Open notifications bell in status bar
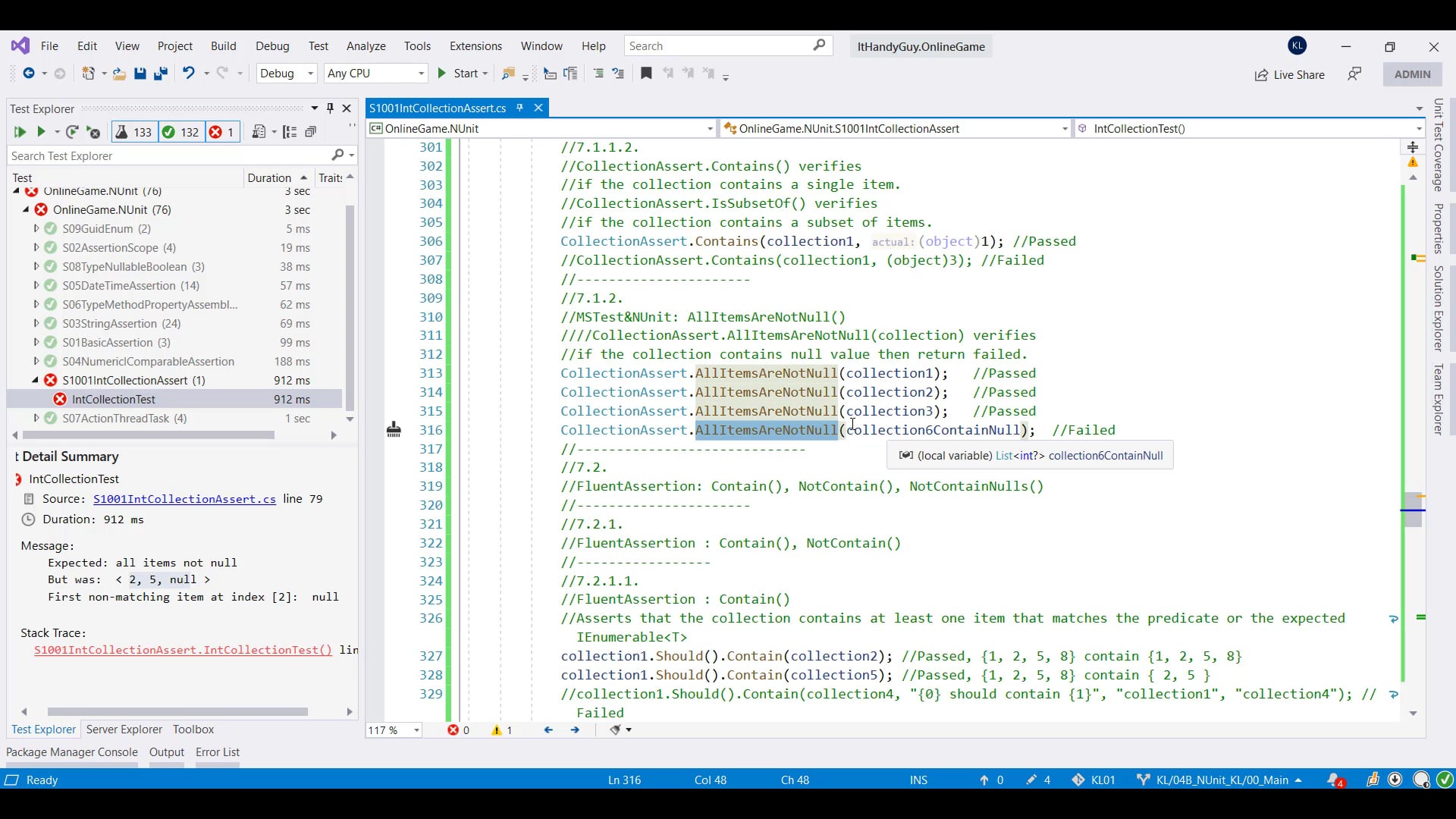Screen dimensions: 1456x819 (1334, 780)
